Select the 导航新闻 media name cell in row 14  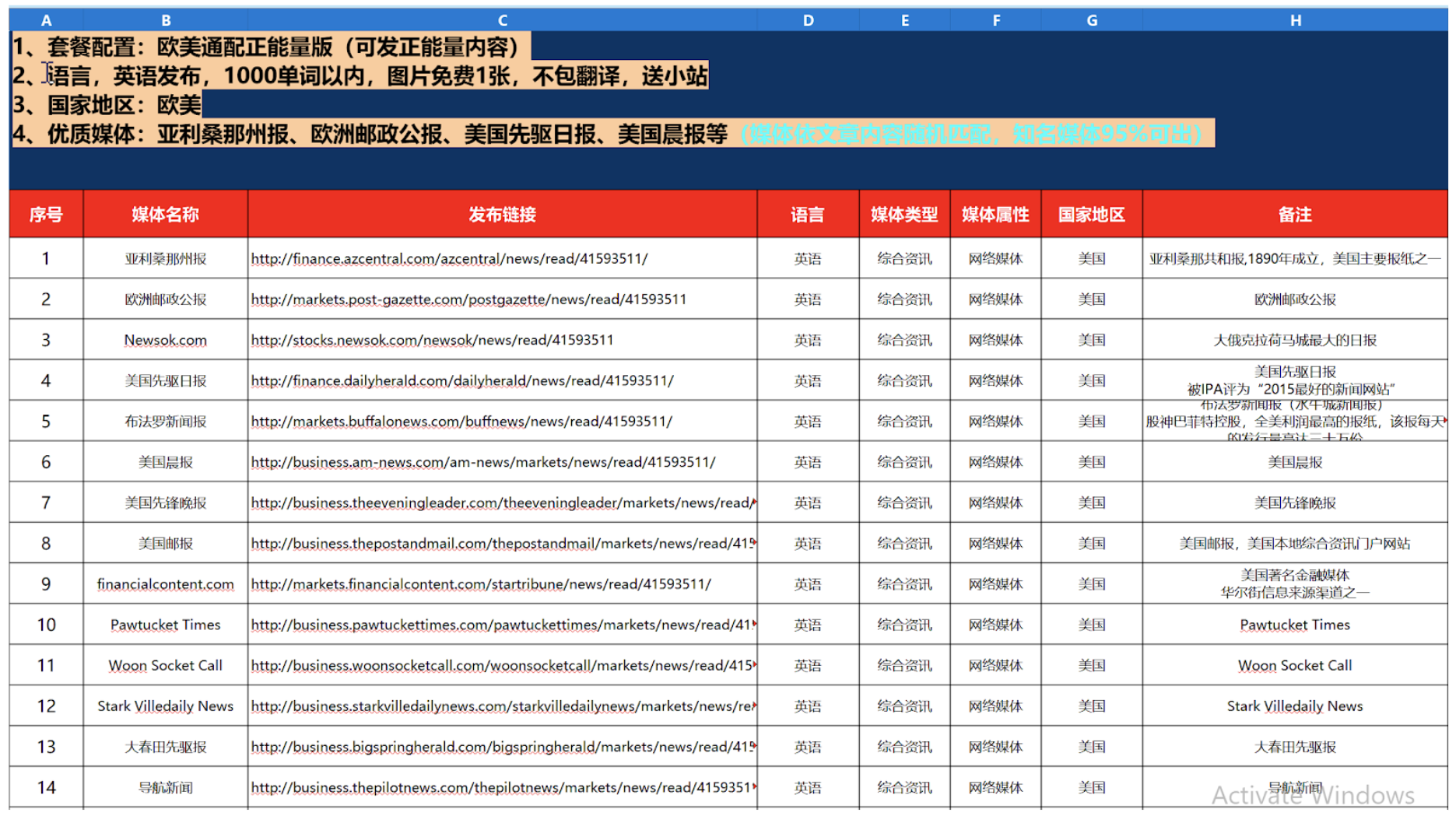(x=166, y=787)
